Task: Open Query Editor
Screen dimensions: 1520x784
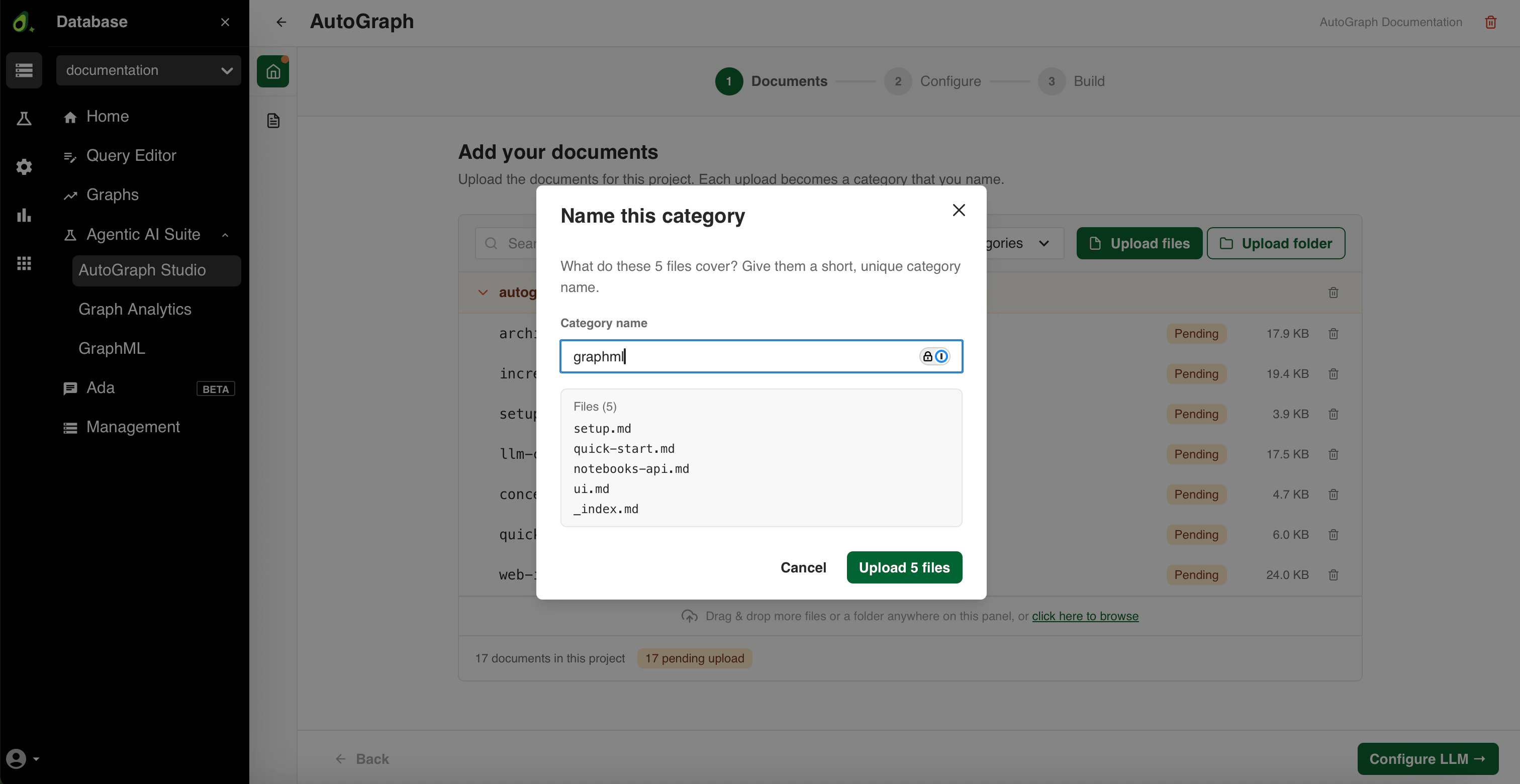Action: click(x=120, y=155)
